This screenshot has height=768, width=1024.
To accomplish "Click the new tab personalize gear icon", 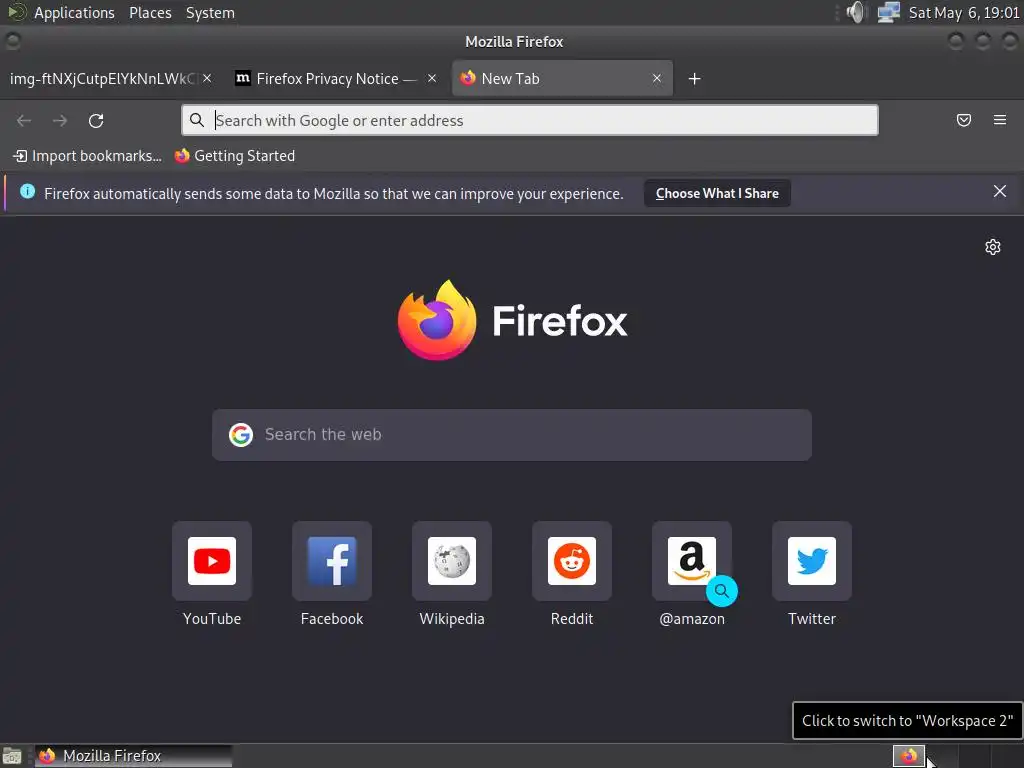I will 993,247.
